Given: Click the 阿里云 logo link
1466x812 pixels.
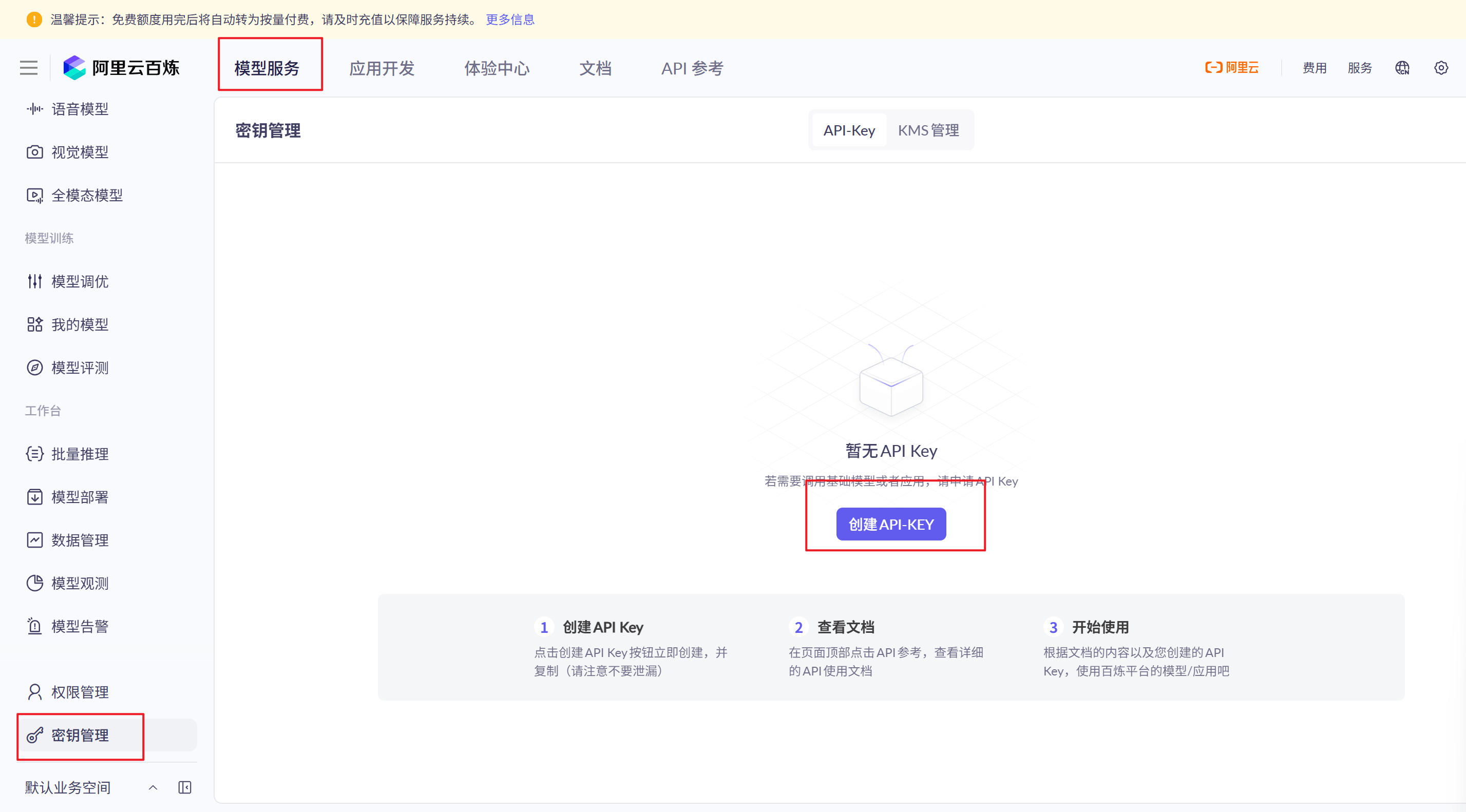Looking at the screenshot, I should pyautogui.click(x=1231, y=68).
